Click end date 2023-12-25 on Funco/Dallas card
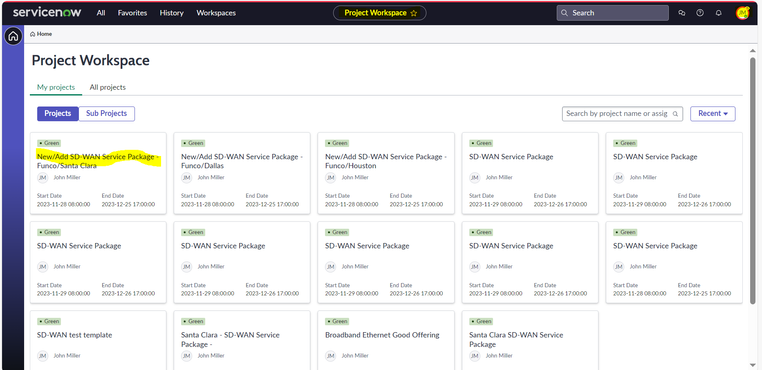Screen dimensions: 762x370 pyautogui.click(x=272, y=205)
